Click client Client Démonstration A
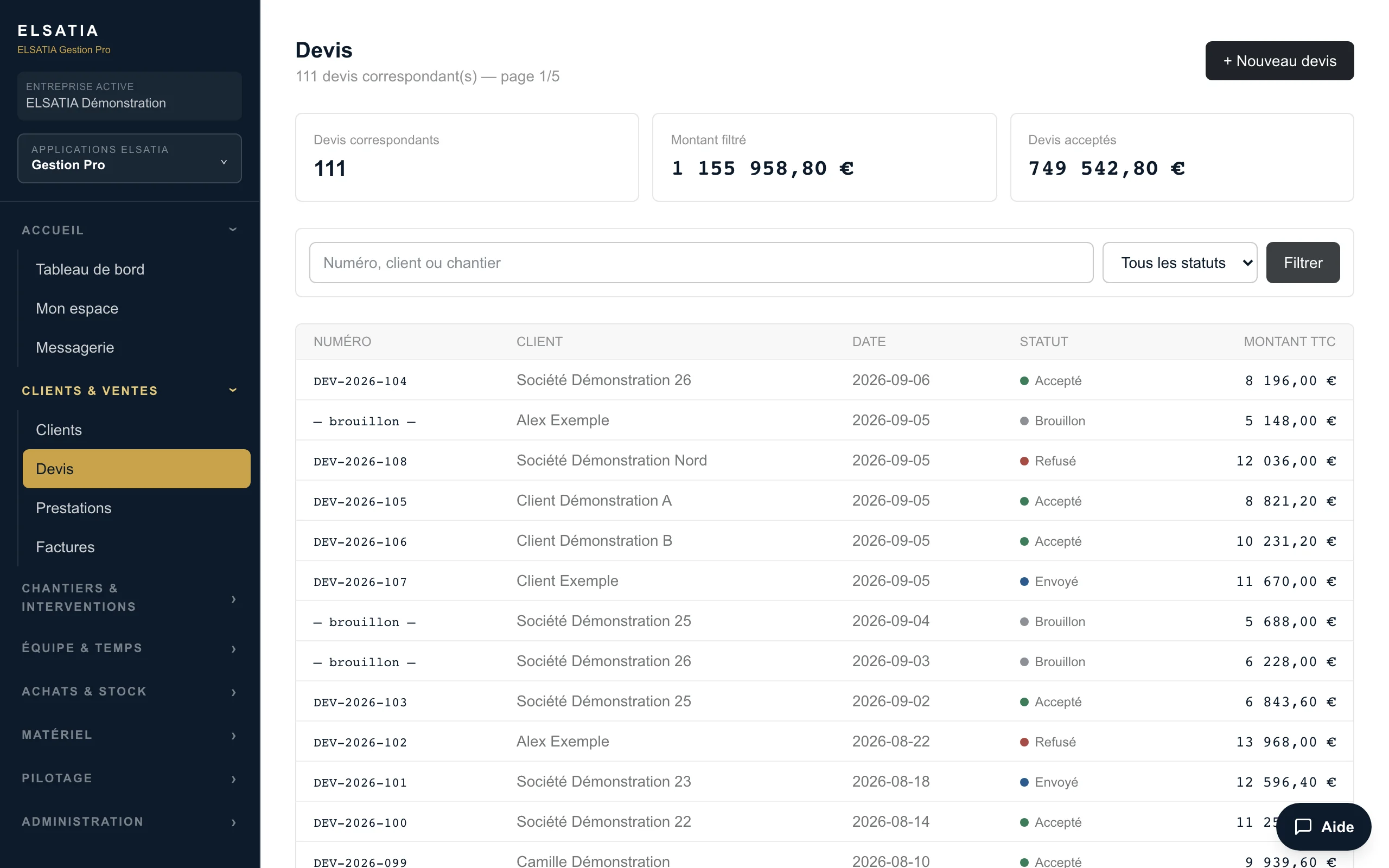The height and width of the screenshot is (868, 1389). (594, 501)
